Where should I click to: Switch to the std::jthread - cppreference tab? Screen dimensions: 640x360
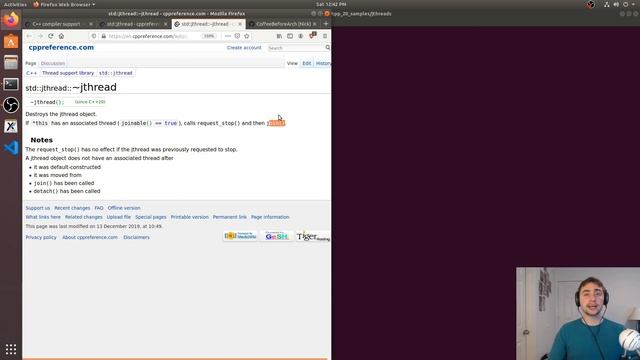coord(133,24)
